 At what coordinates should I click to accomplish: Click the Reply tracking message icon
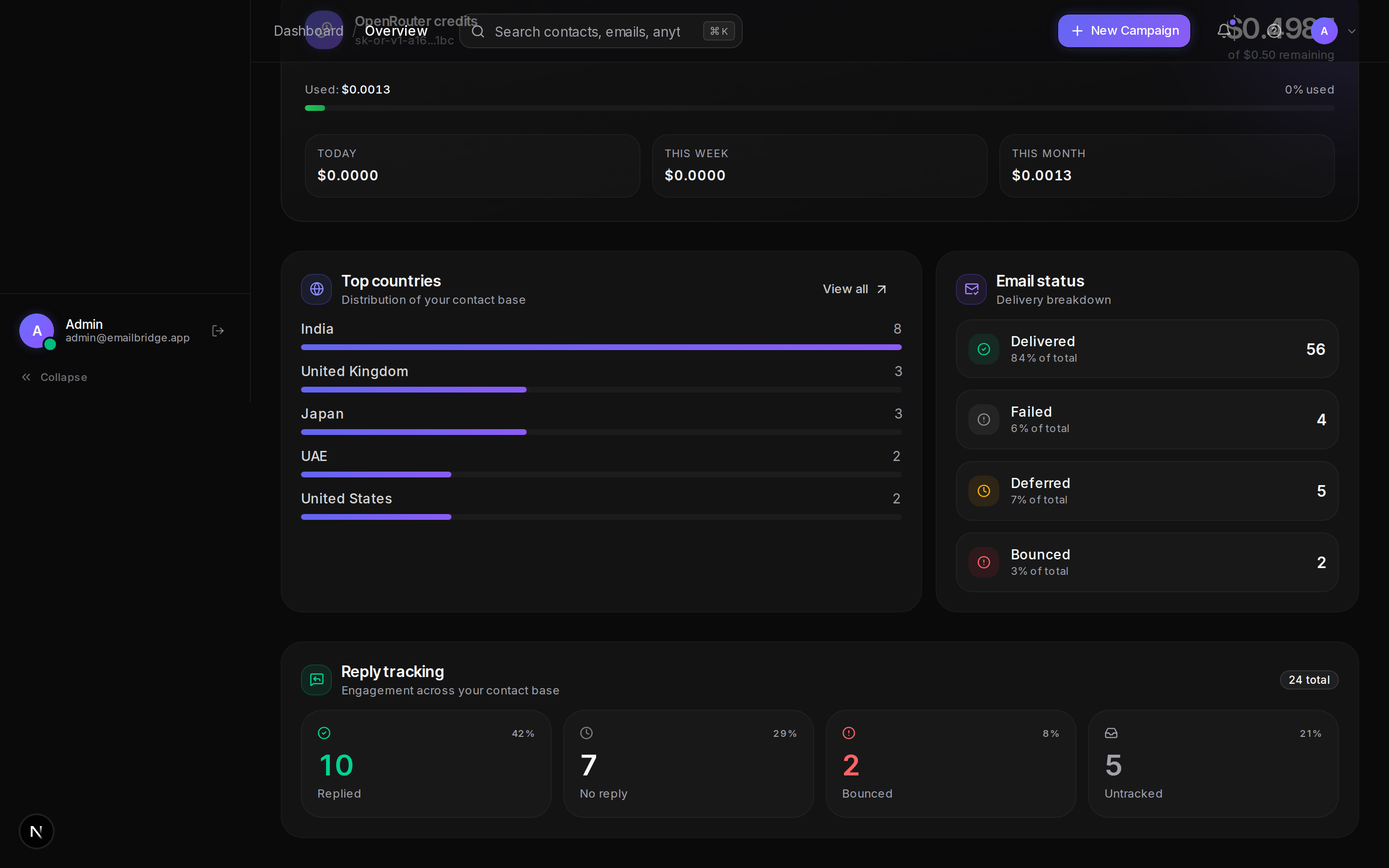pyautogui.click(x=316, y=680)
